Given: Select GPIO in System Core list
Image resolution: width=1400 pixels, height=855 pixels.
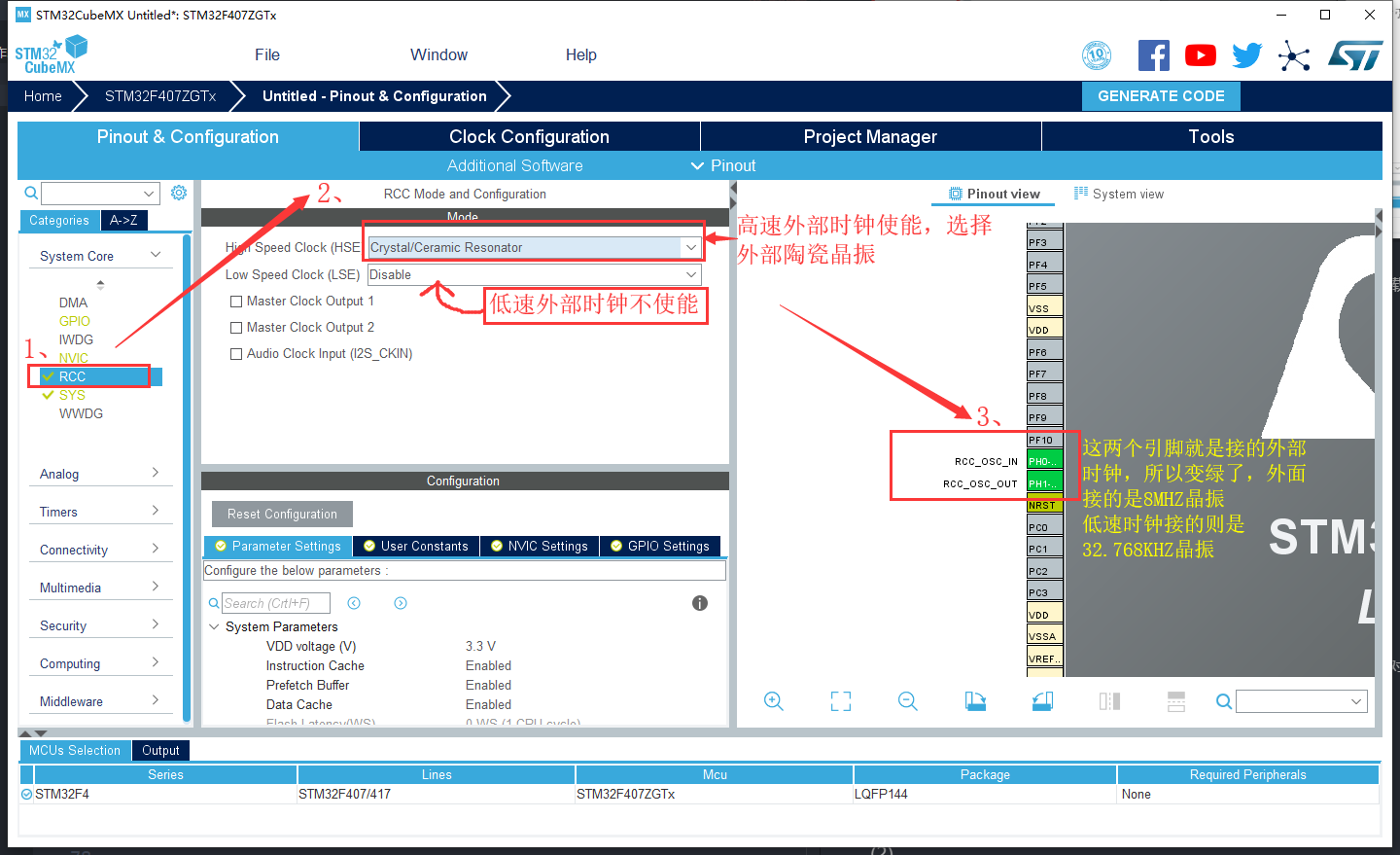Looking at the screenshot, I should [x=75, y=322].
